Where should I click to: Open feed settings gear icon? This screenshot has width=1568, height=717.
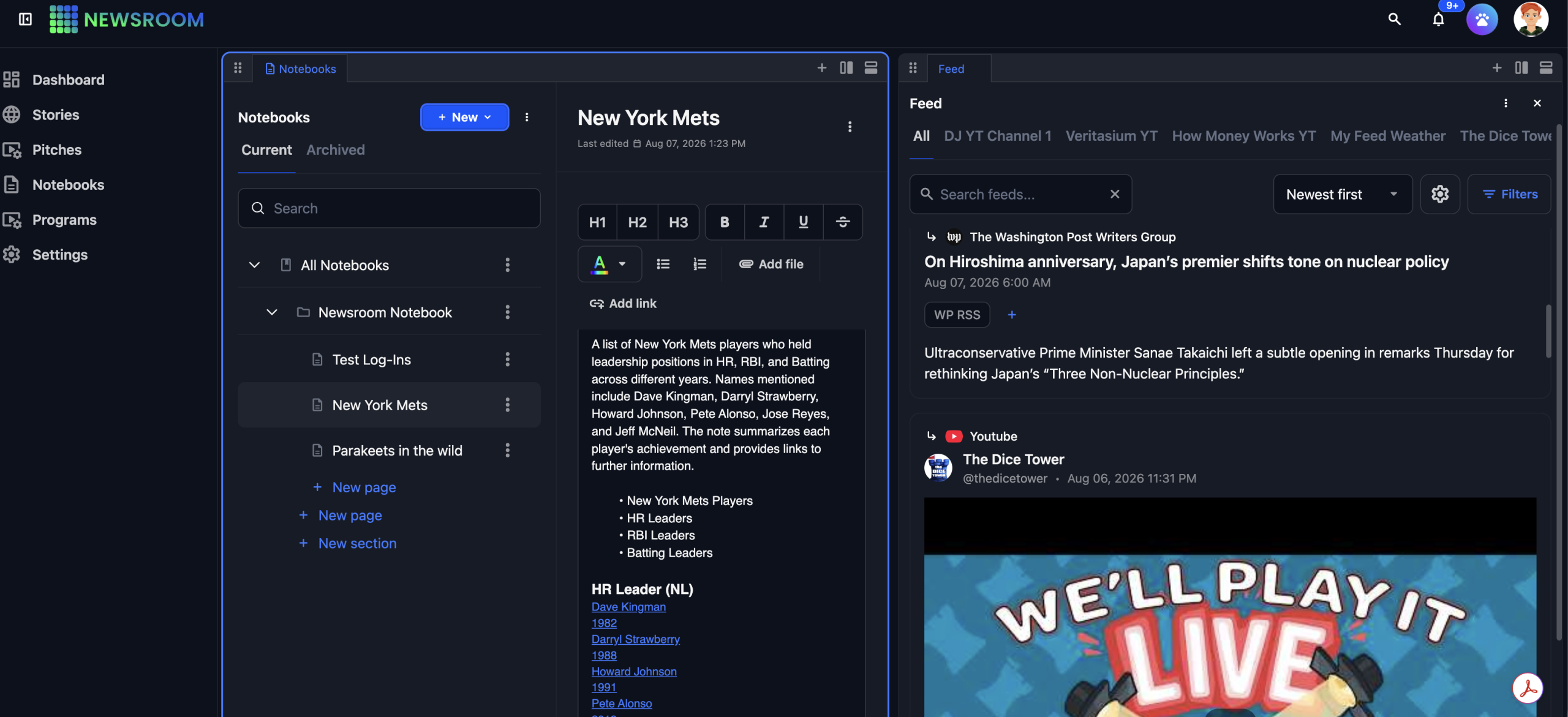click(x=1439, y=194)
